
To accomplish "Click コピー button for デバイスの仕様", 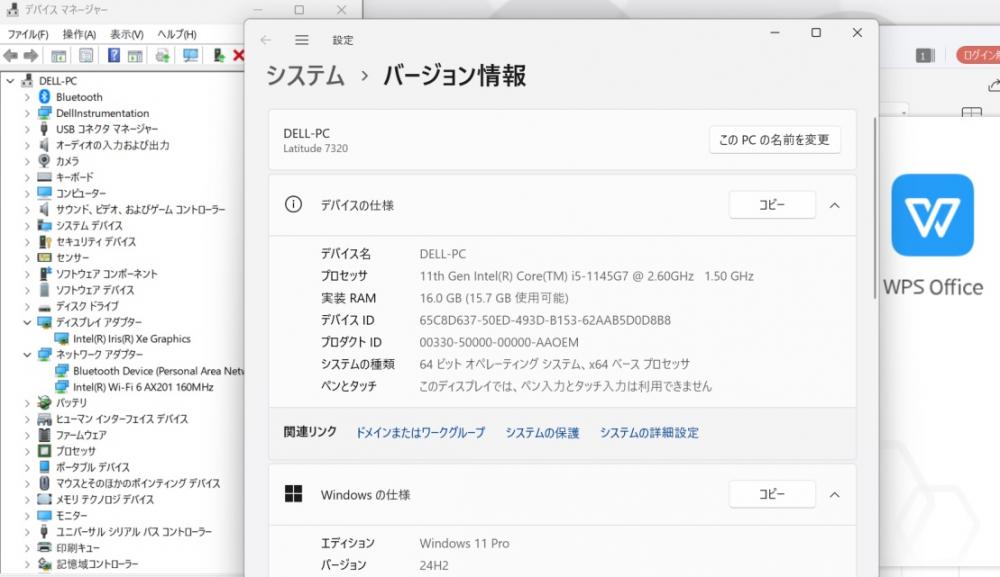I will 772,205.
